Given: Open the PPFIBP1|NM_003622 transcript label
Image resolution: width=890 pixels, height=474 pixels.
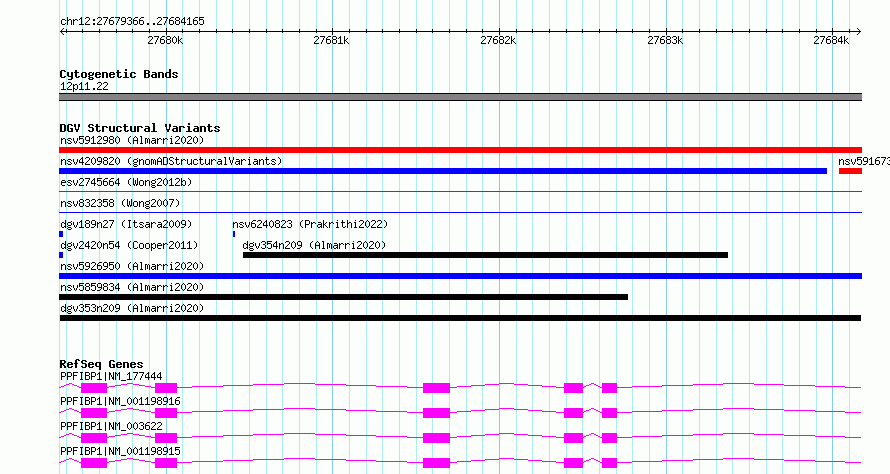Looking at the screenshot, I should click(x=111, y=426).
